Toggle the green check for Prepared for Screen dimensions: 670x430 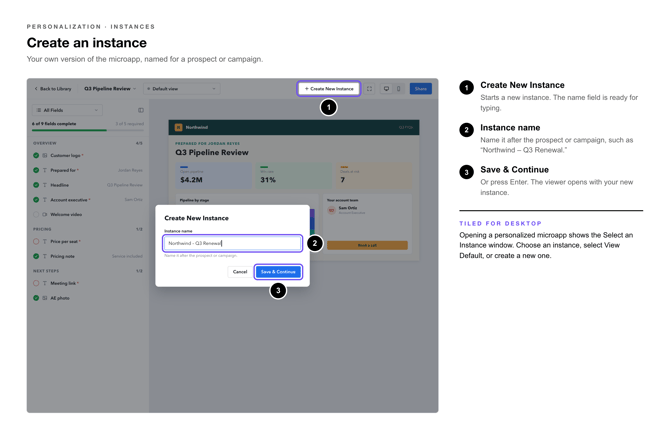(x=36, y=170)
